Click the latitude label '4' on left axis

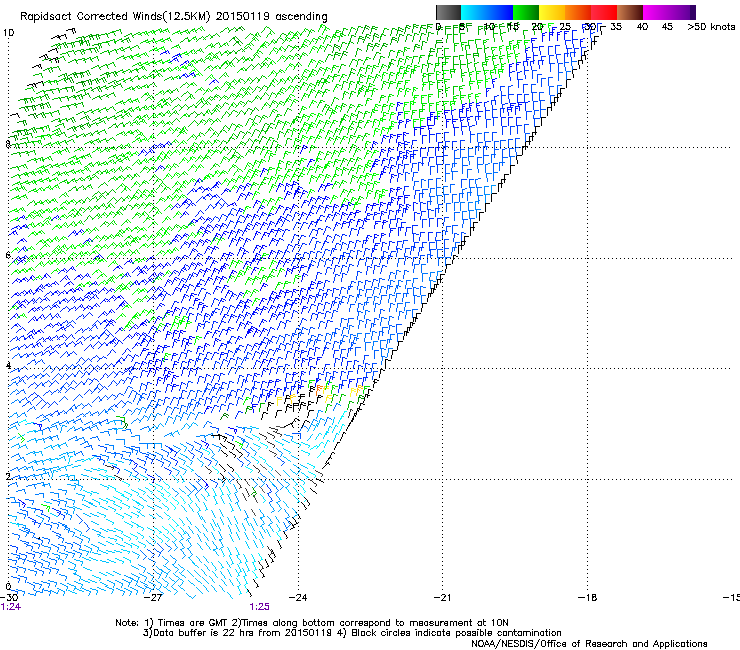[8, 366]
